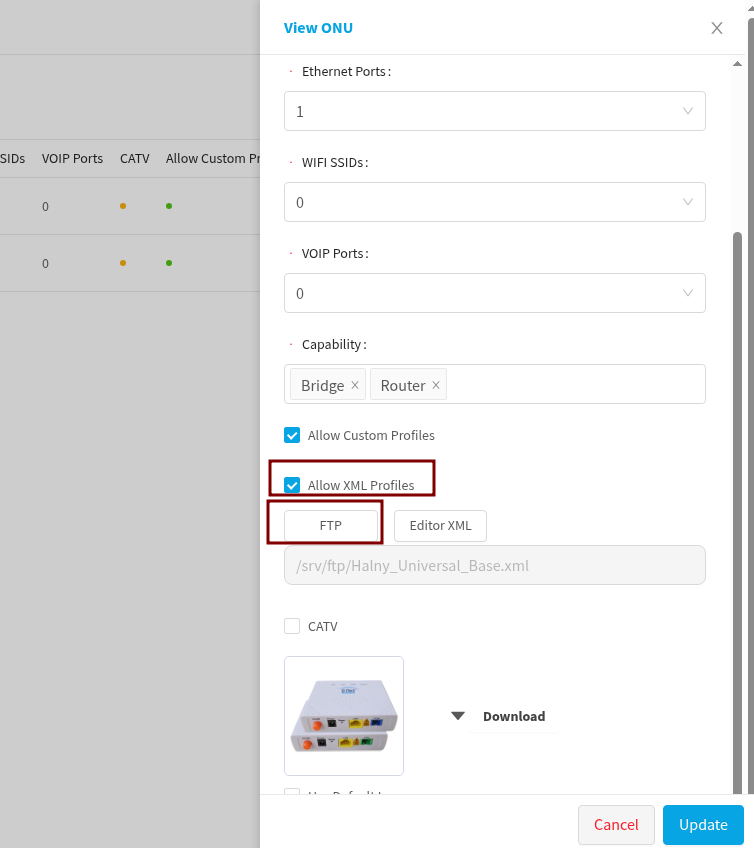This screenshot has height=848, width=754.
Task: Click the ONU device image thumbnail
Action: pos(344,716)
